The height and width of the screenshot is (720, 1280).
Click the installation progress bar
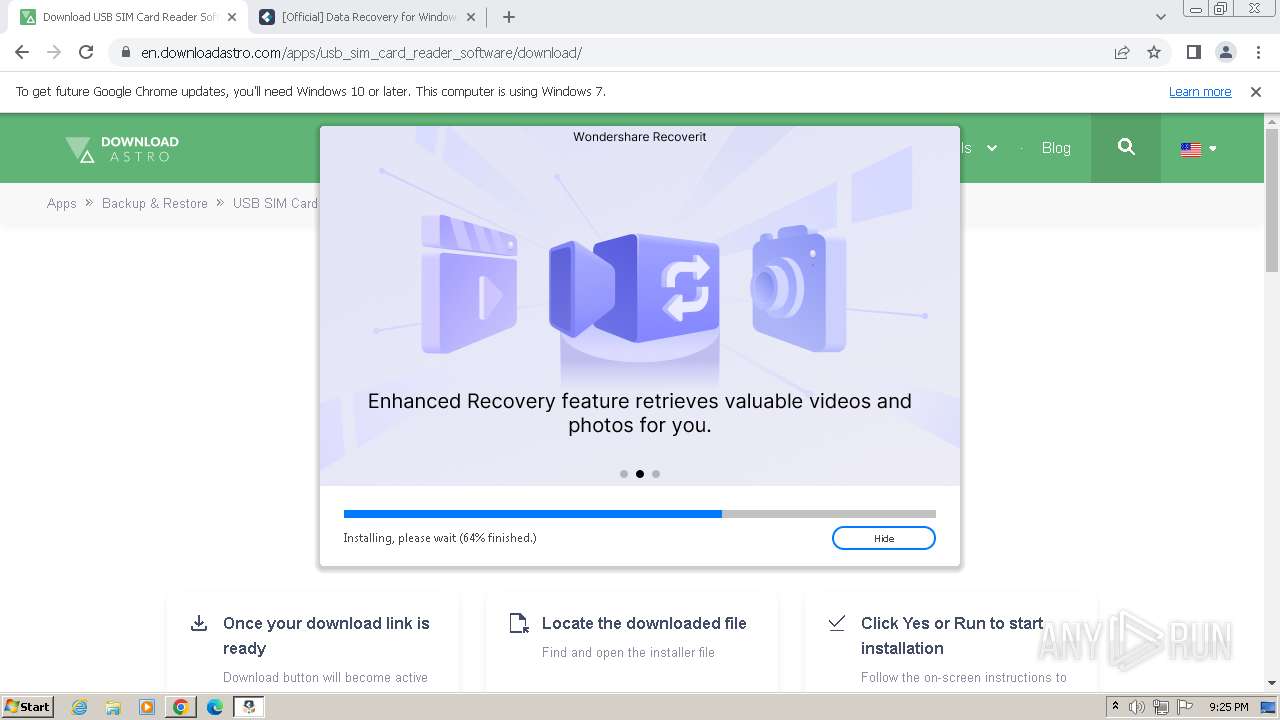point(640,514)
